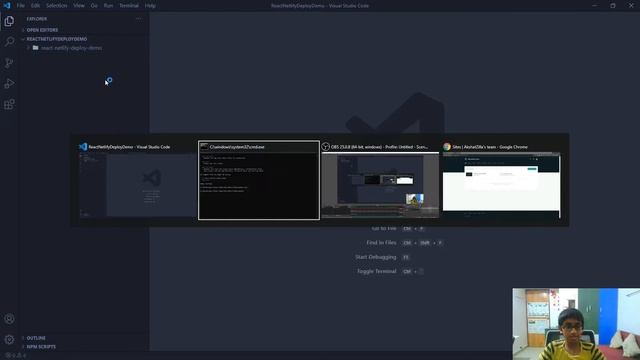Open Explorer panel more actions ellipsis
The width and height of the screenshot is (640, 360).
click(x=139, y=19)
